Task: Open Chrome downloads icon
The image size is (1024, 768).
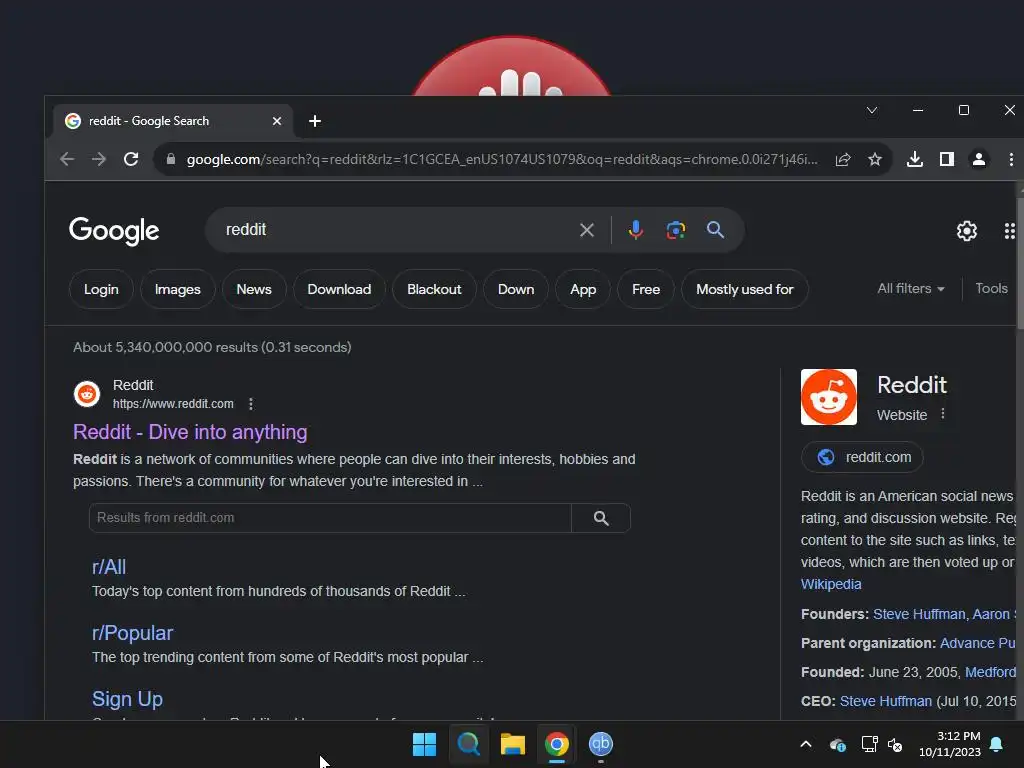Action: [x=915, y=159]
